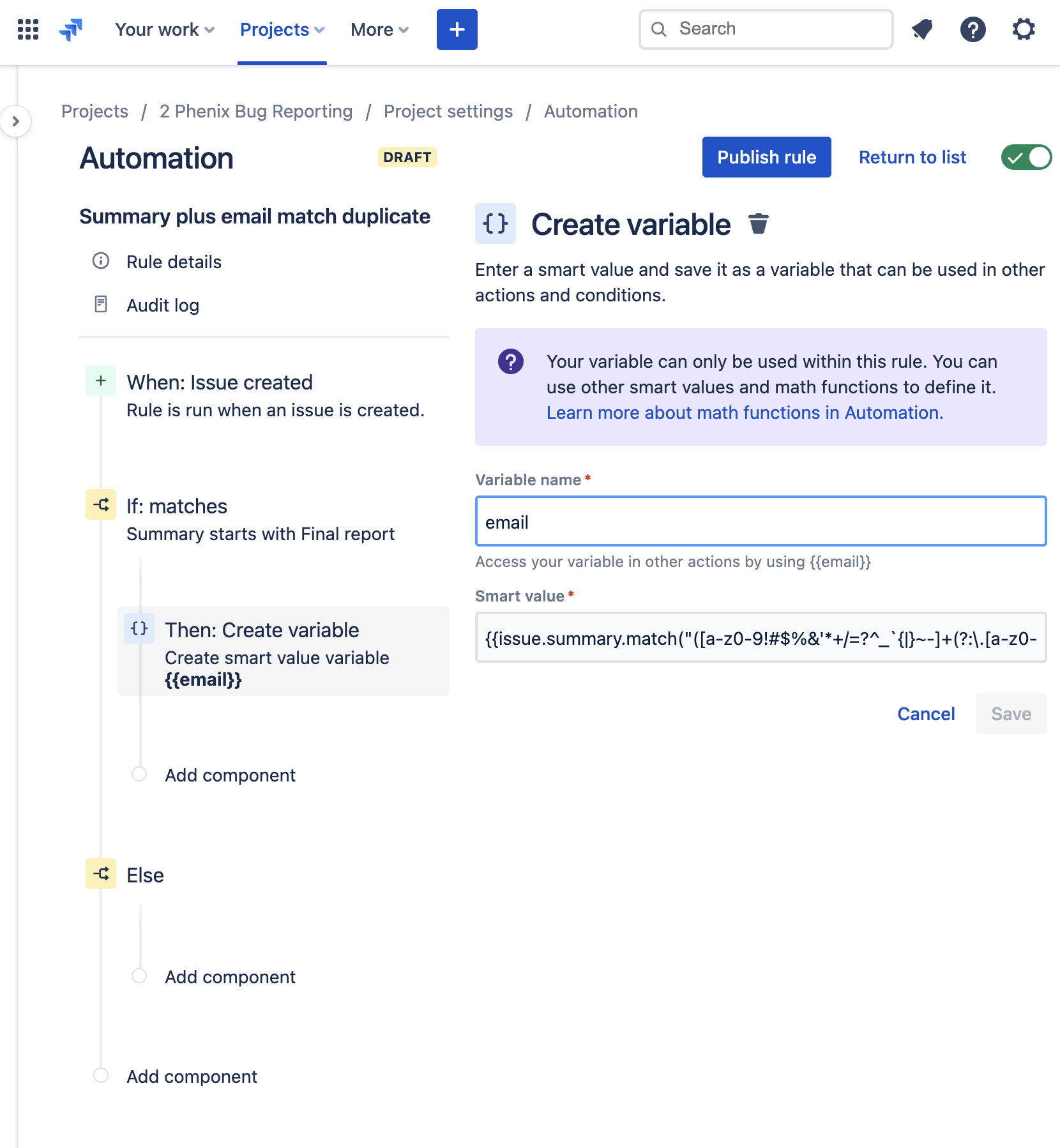Click the Return to list link

click(x=912, y=157)
